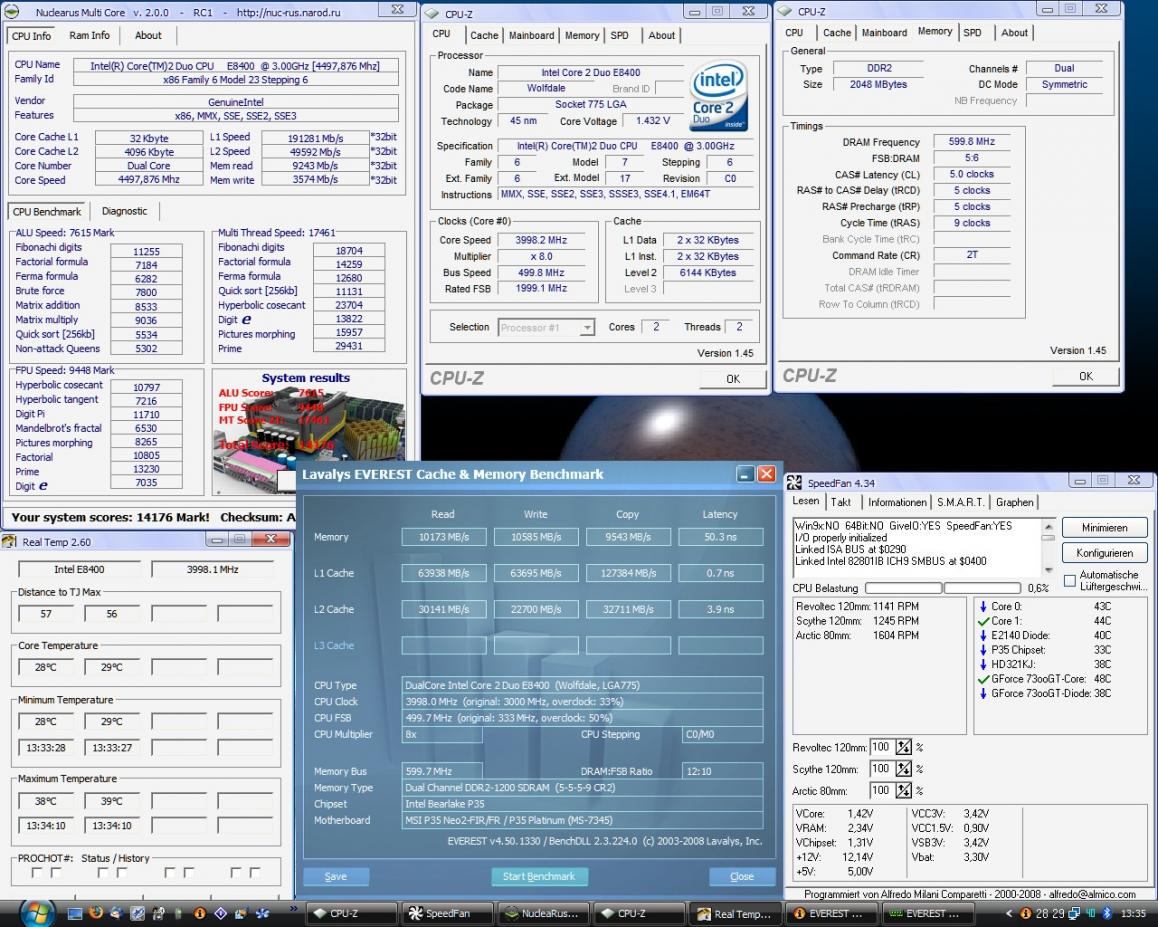The height and width of the screenshot is (927, 1158).
Task: Click the network tray icon
Action: [x=1074, y=914]
